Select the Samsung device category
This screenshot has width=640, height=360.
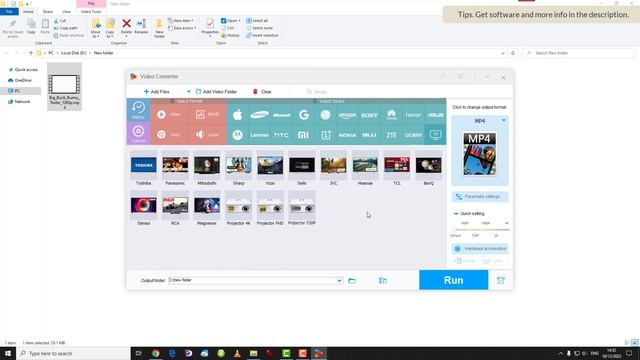coord(260,115)
